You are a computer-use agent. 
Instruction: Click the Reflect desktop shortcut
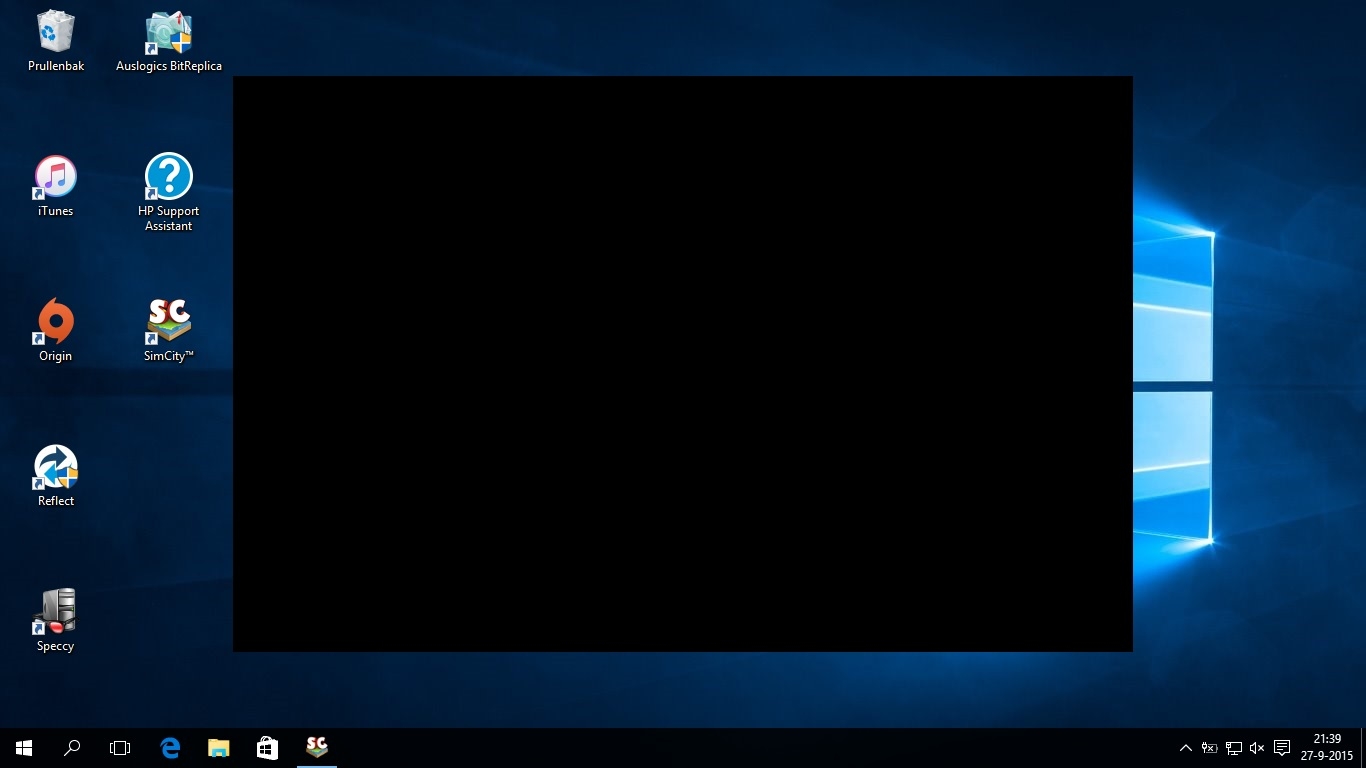click(x=56, y=468)
